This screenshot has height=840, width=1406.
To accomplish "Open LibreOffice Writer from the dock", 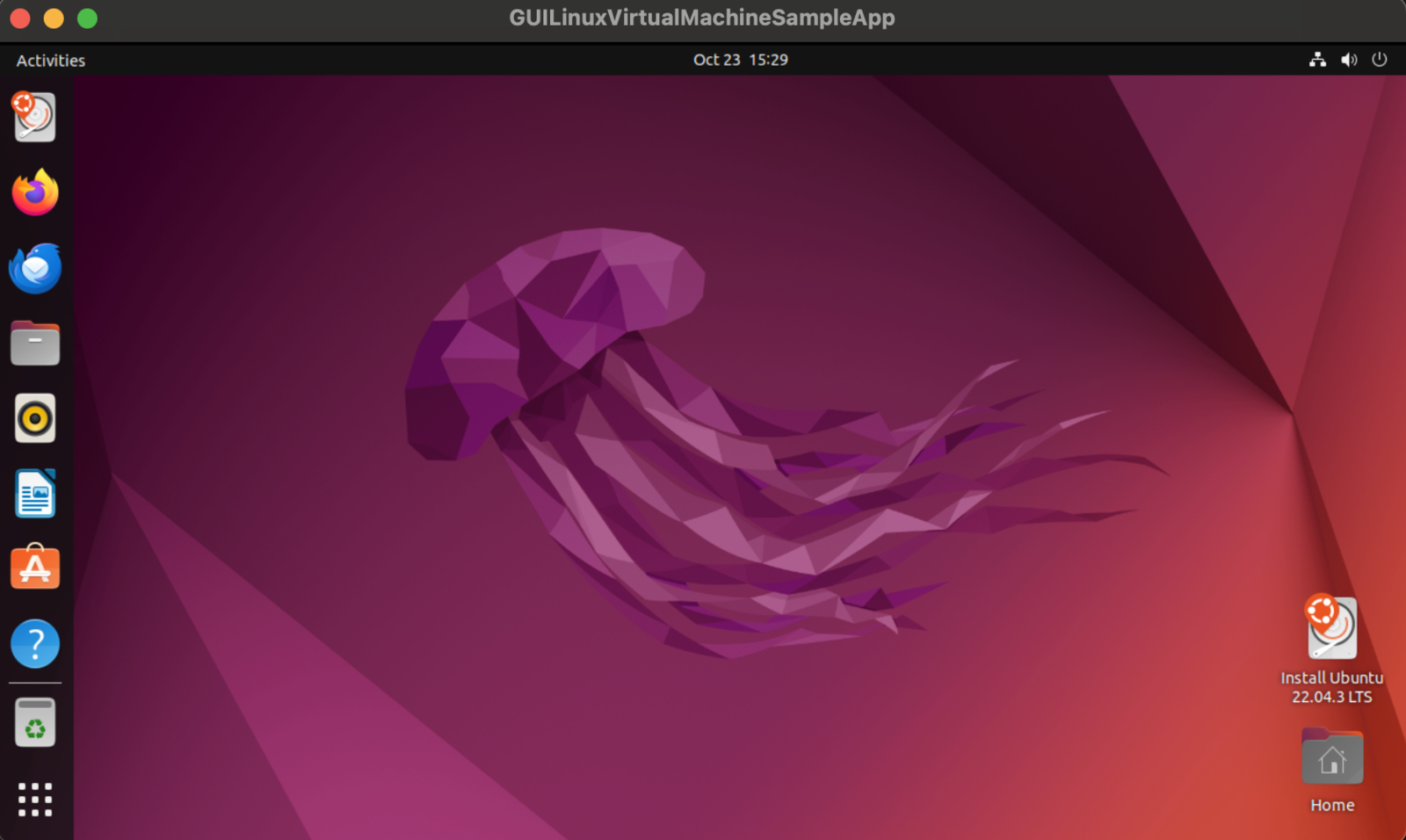I will 35,494.
